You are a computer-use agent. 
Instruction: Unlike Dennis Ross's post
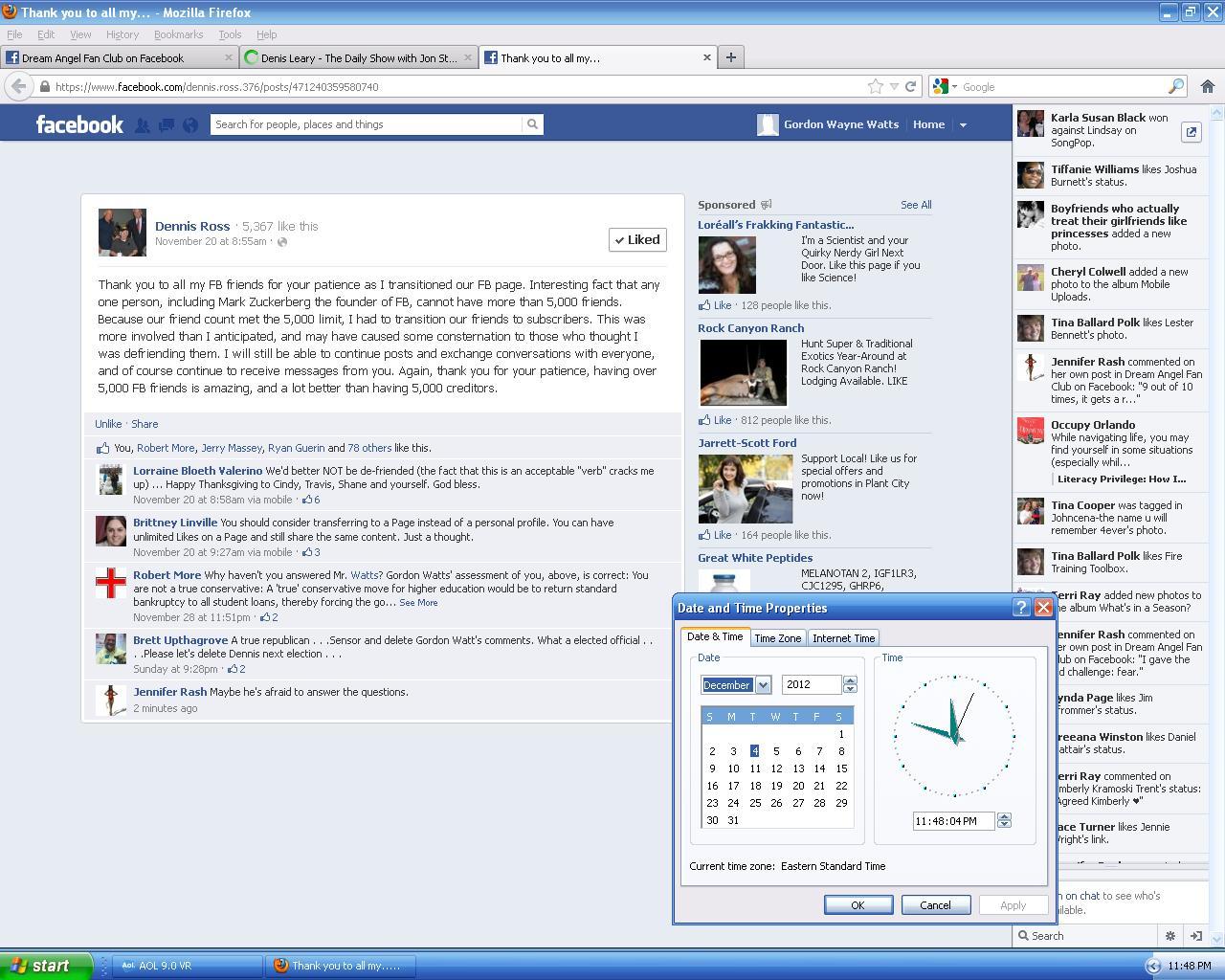(108, 424)
